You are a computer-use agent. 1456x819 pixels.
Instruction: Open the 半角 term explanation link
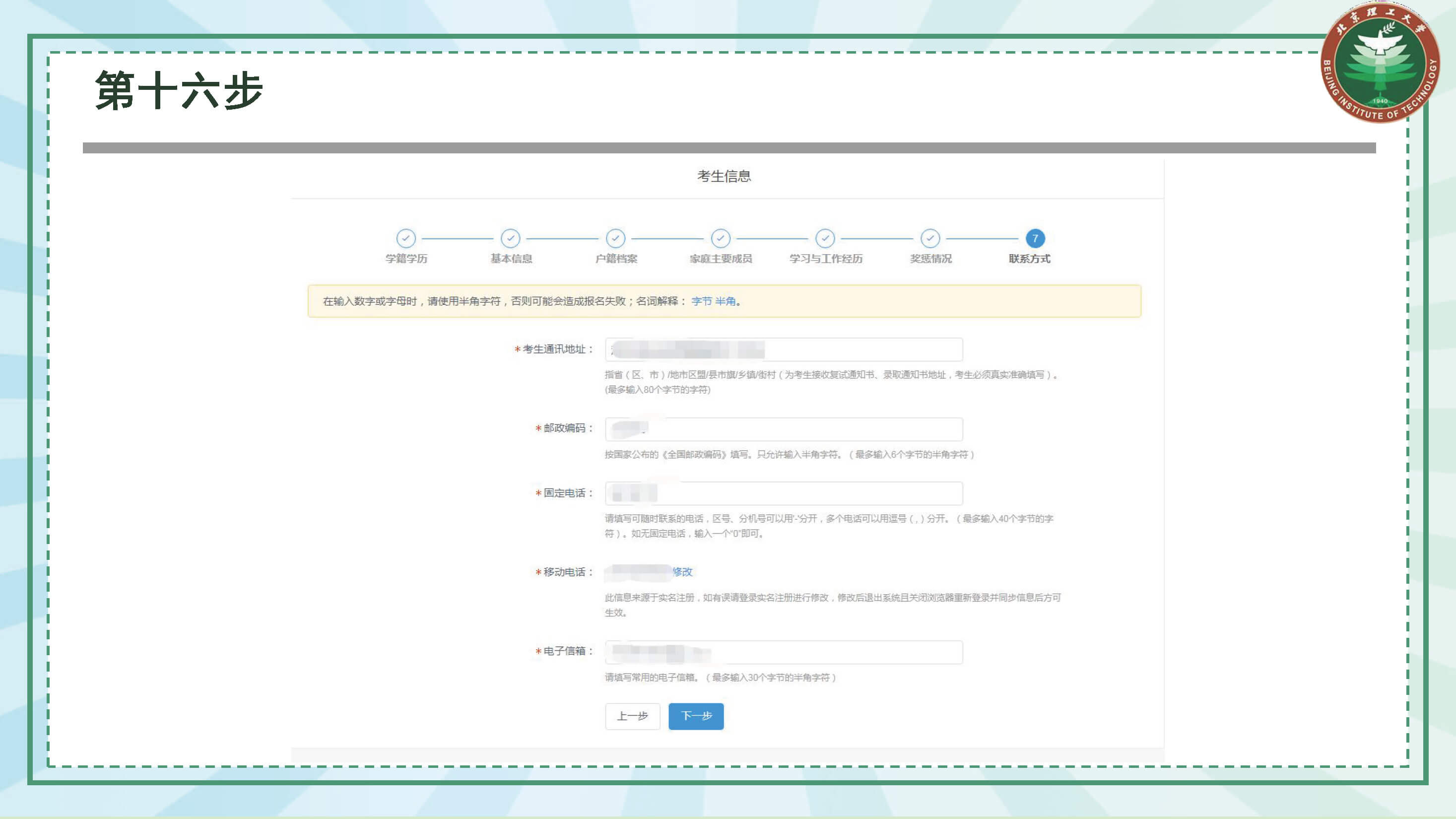[725, 301]
